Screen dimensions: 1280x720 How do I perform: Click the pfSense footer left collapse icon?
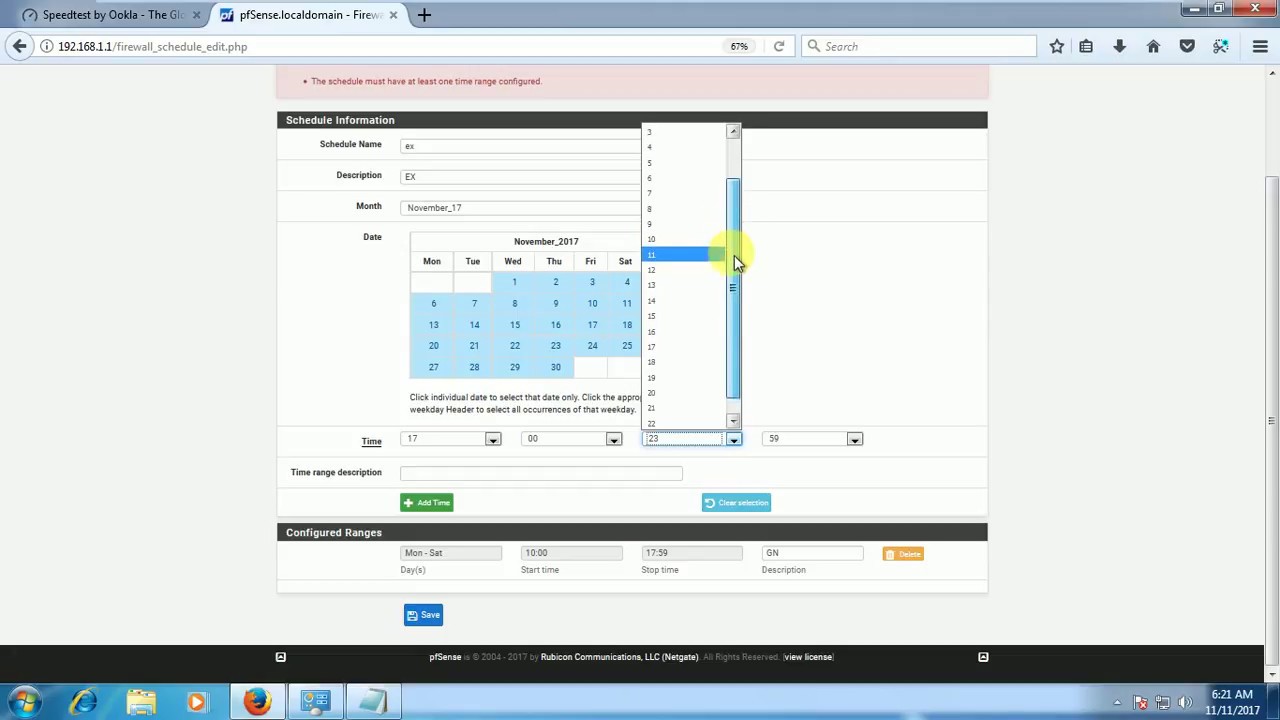(280, 657)
